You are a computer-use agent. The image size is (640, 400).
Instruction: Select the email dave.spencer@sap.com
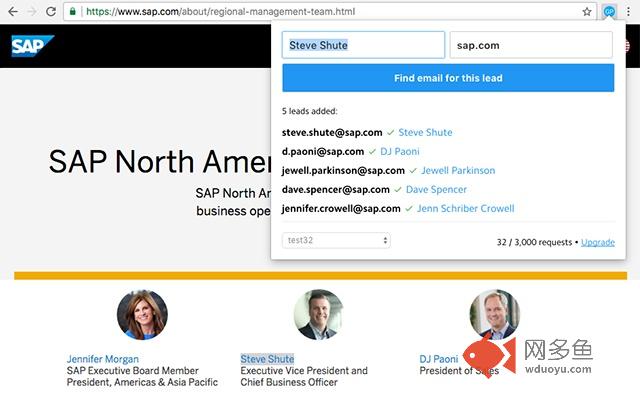336,189
